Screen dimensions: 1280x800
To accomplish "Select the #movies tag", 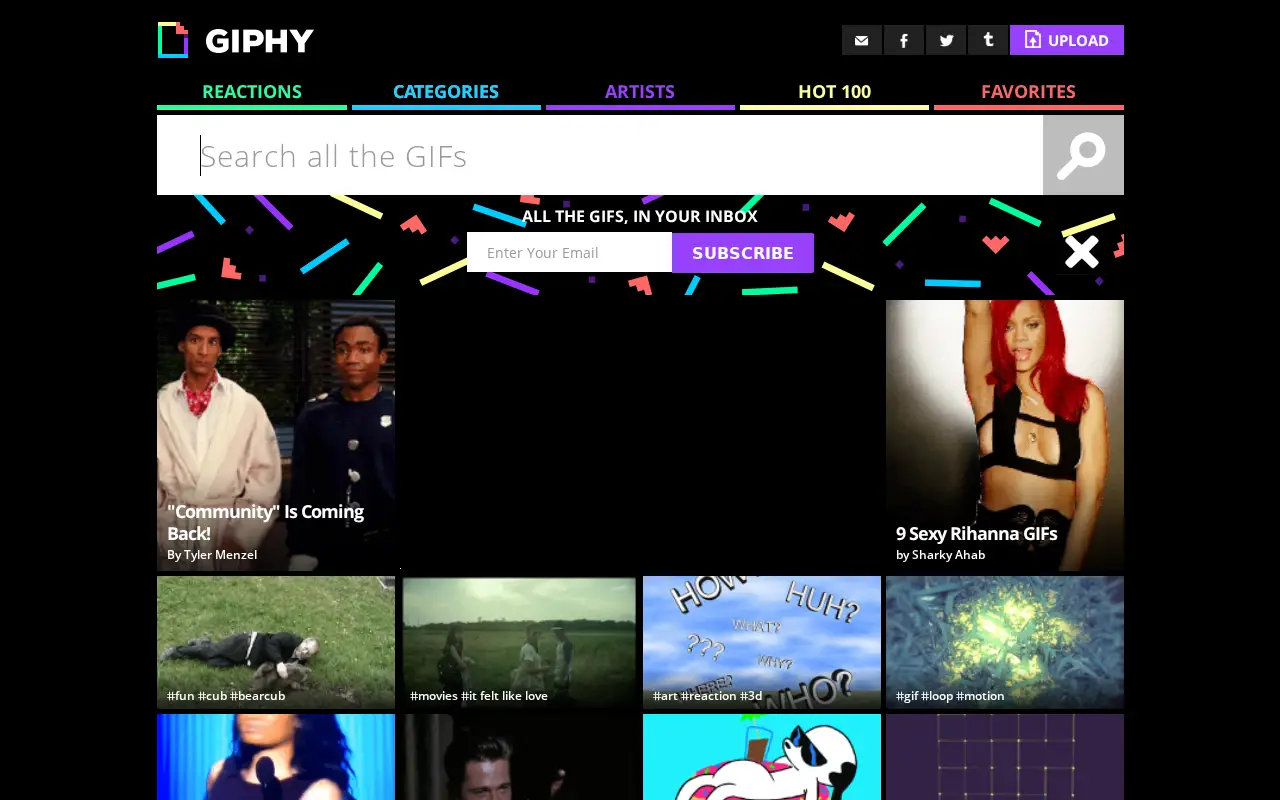I will coord(434,696).
